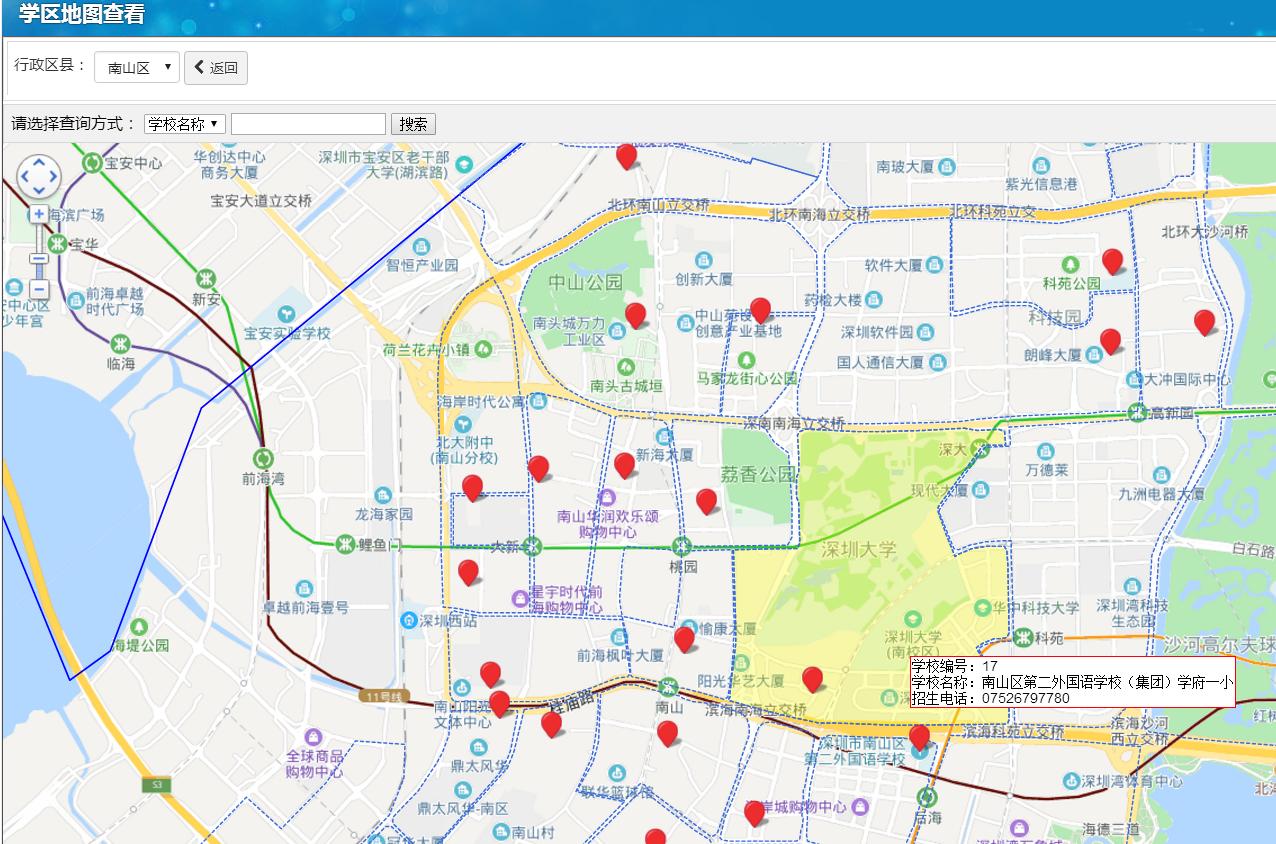1276x844 pixels.
Task: Open the 学校名称 query method dropdown
Action: pyautogui.click(x=185, y=124)
